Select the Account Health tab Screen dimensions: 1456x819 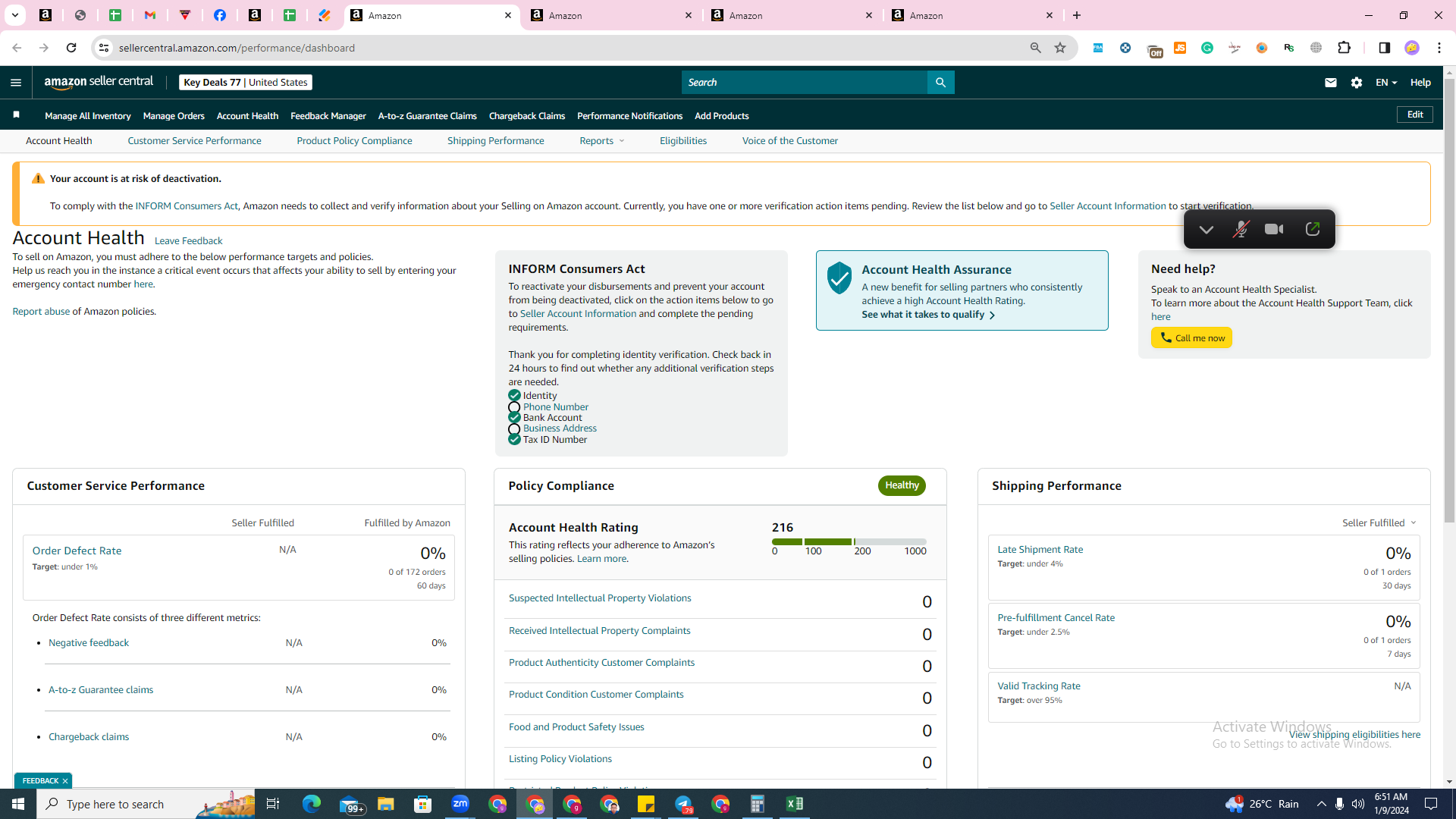pyautogui.click(x=59, y=141)
